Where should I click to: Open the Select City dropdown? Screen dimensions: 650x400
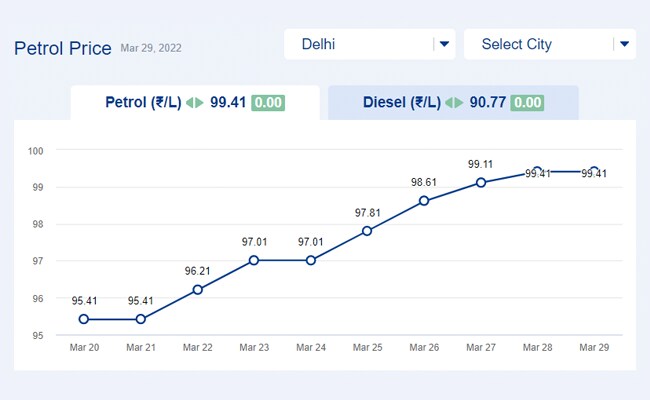[540, 44]
